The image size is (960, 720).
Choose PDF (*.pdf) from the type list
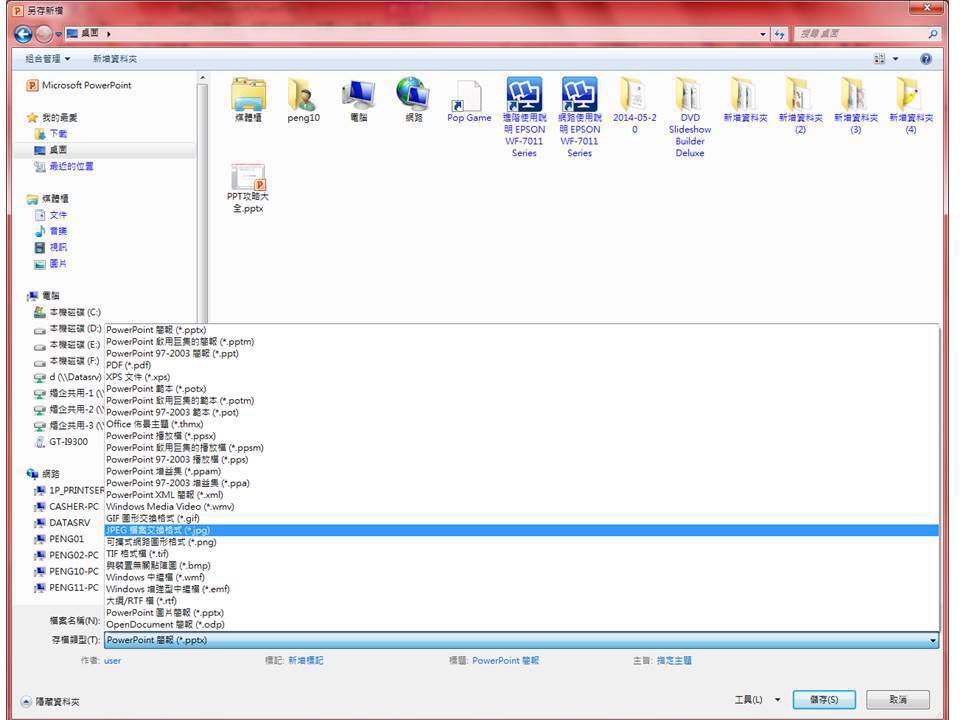[x=522, y=365]
